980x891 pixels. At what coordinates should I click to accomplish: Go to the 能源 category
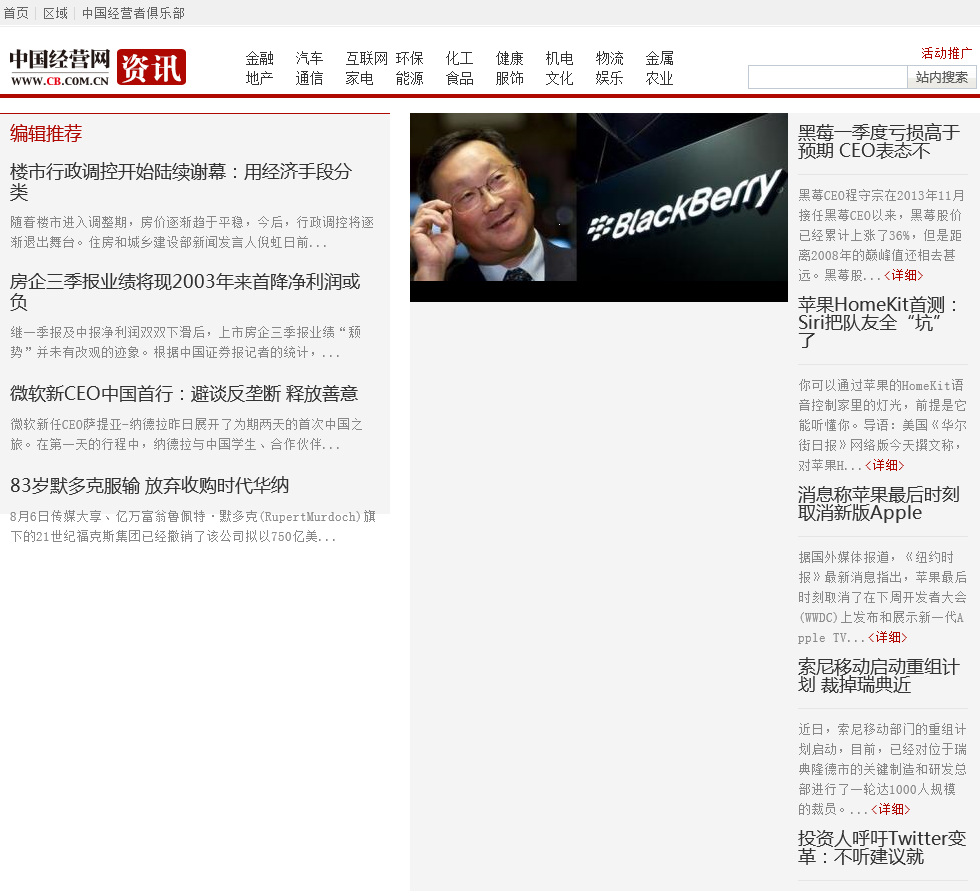409,78
